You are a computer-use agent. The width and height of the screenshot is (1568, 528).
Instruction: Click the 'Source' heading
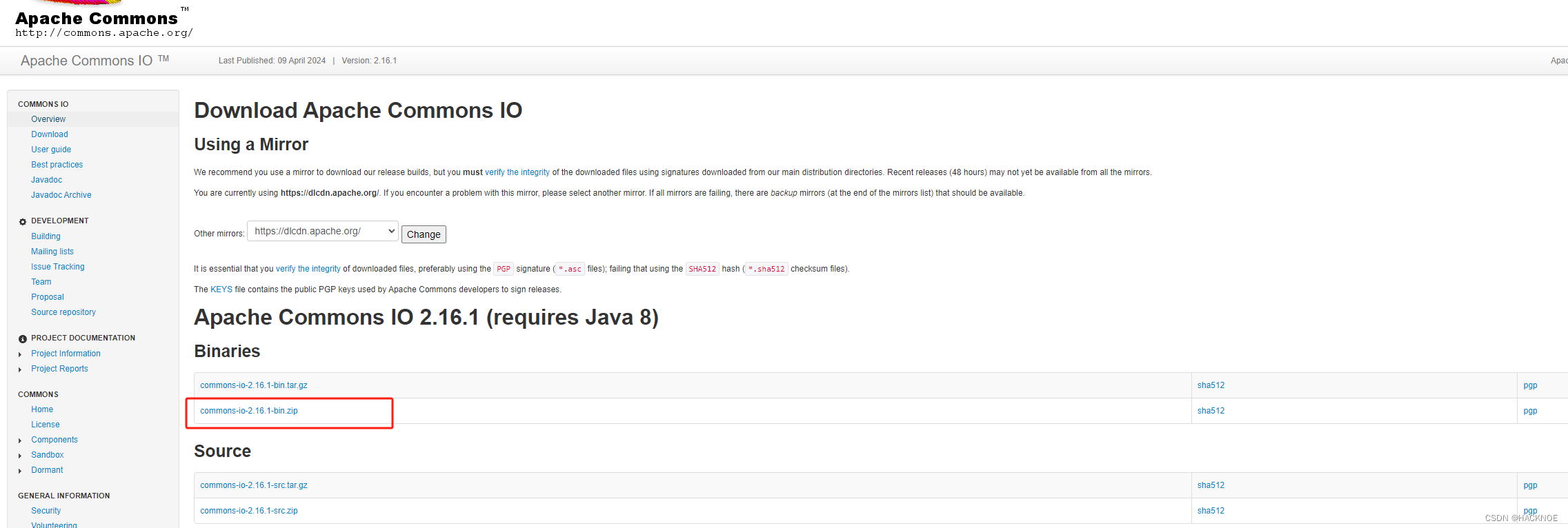point(222,451)
